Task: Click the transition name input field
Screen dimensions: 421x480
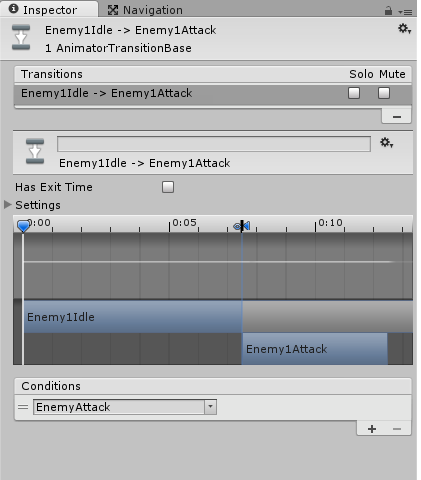Action: [214, 144]
